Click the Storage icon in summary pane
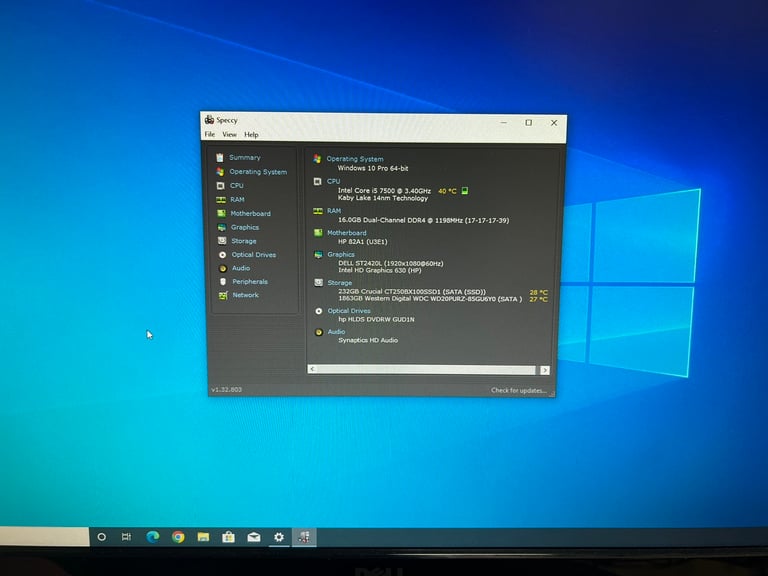The image size is (768, 576). 318,282
